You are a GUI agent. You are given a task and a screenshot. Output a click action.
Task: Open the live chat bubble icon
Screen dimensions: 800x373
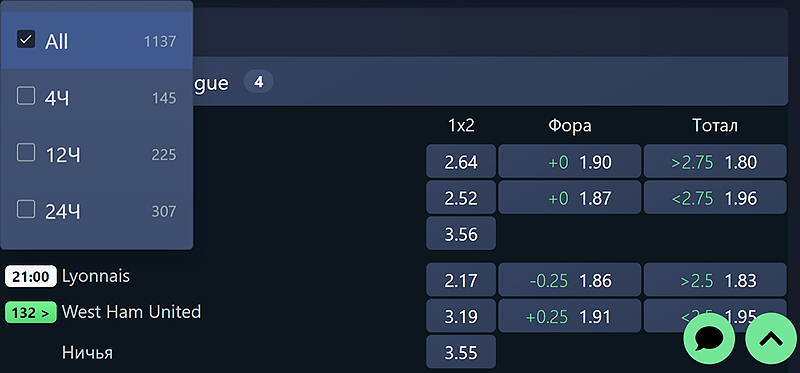709,339
